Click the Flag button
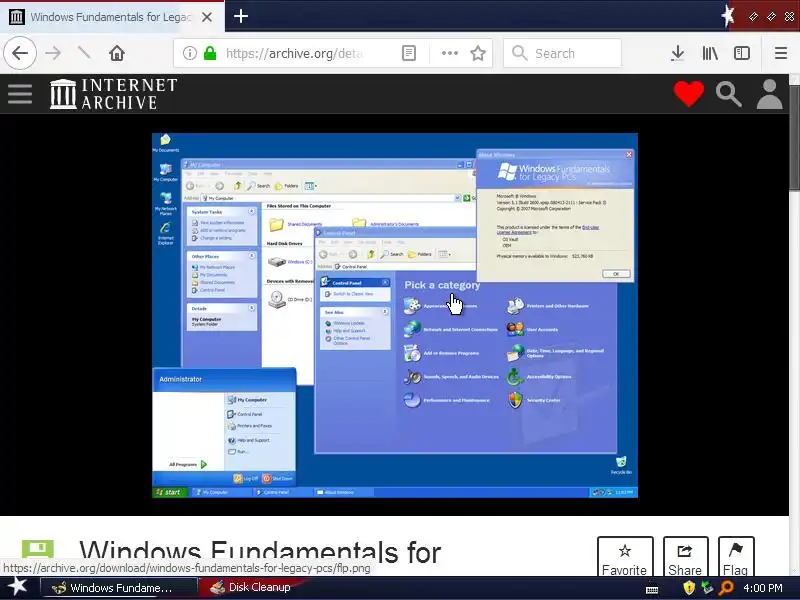The height and width of the screenshot is (600, 800). coord(735,557)
